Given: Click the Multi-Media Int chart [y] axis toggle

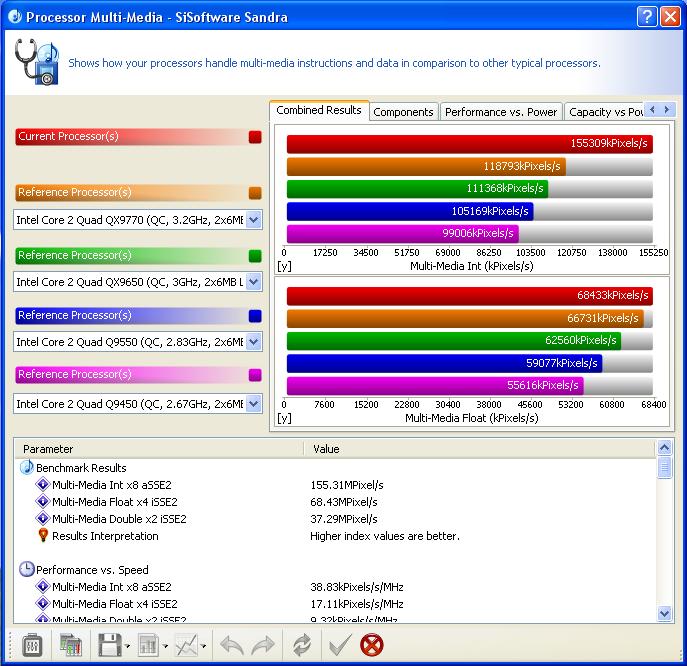Looking at the screenshot, I should coord(284,266).
